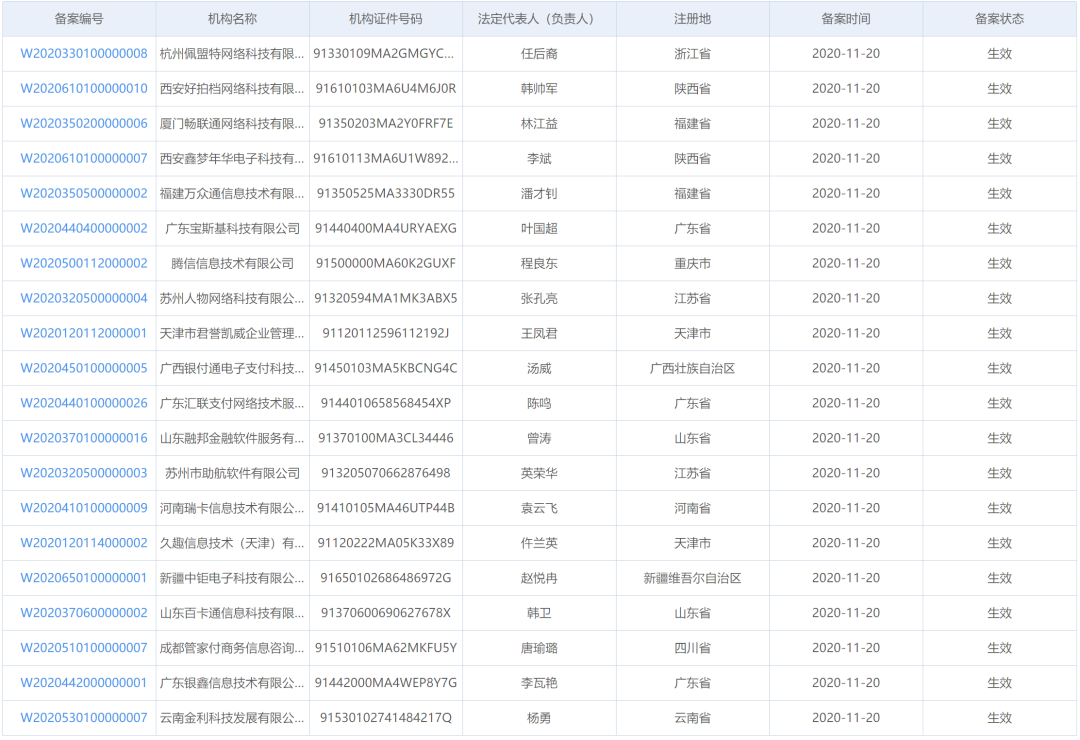Select legal representative 任后裔
This screenshot has height=740, width=1080.
pyautogui.click(x=539, y=54)
